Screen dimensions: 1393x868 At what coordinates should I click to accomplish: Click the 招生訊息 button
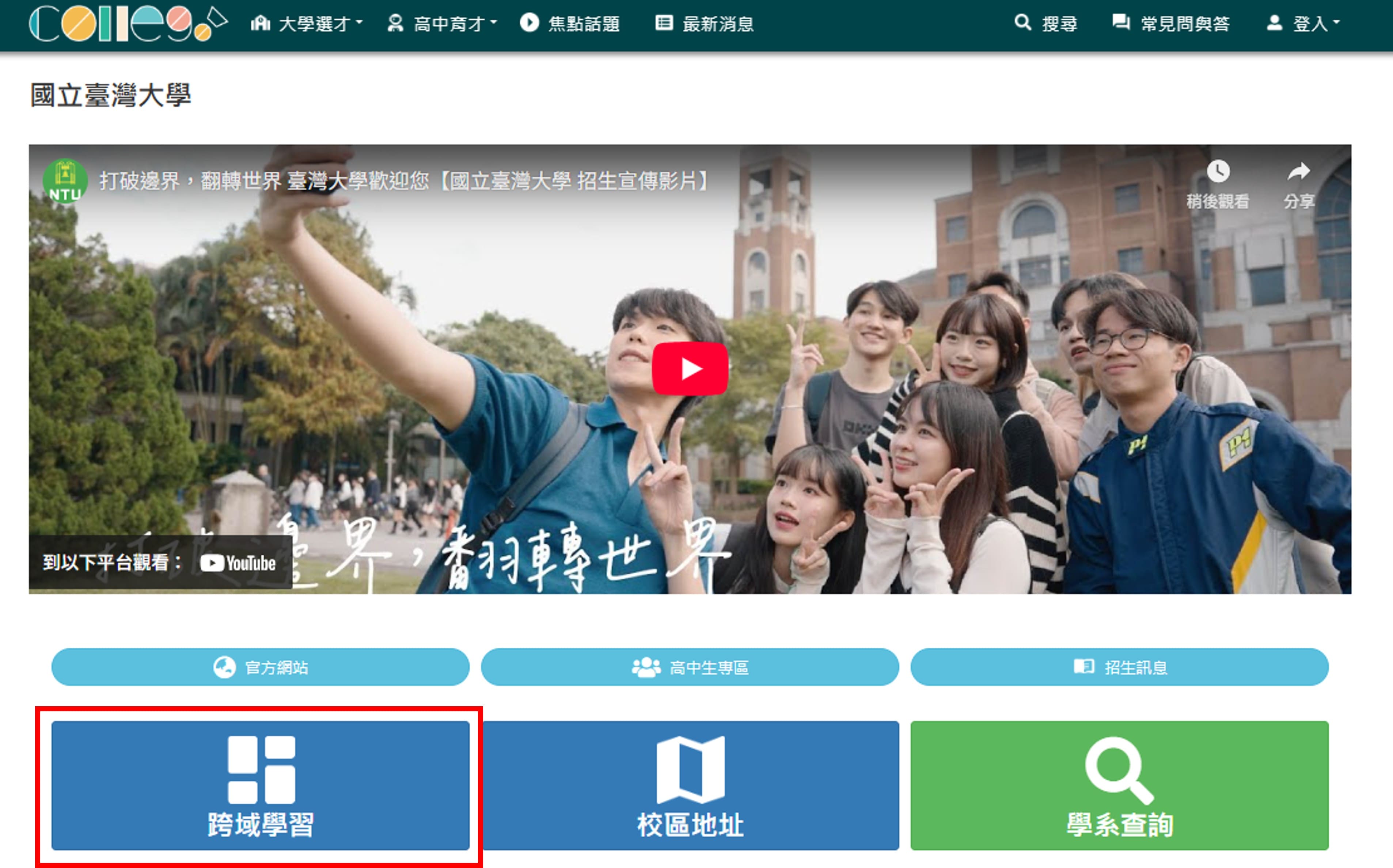click(x=1119, y=667)
